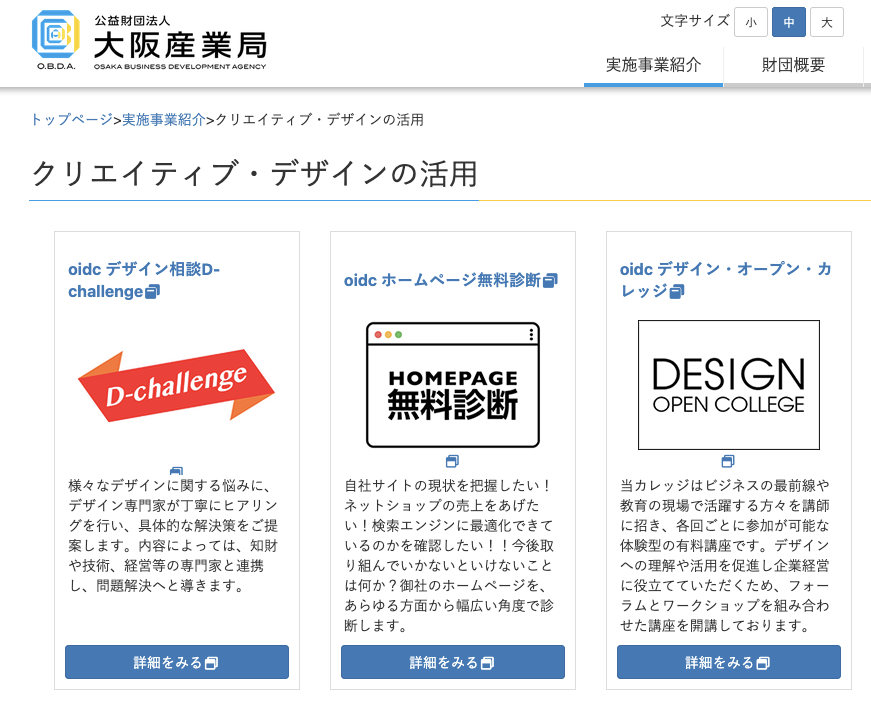Click the red D-challenge banner image
871x703 pixels.
point(176,383)
